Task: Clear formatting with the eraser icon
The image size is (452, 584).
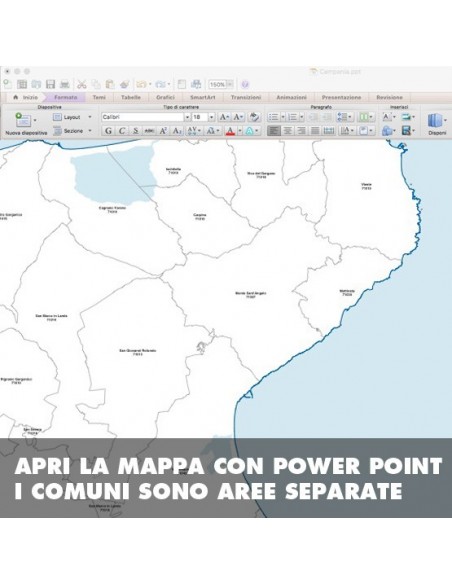Action: pyautogui.click(x=254, y=117)
